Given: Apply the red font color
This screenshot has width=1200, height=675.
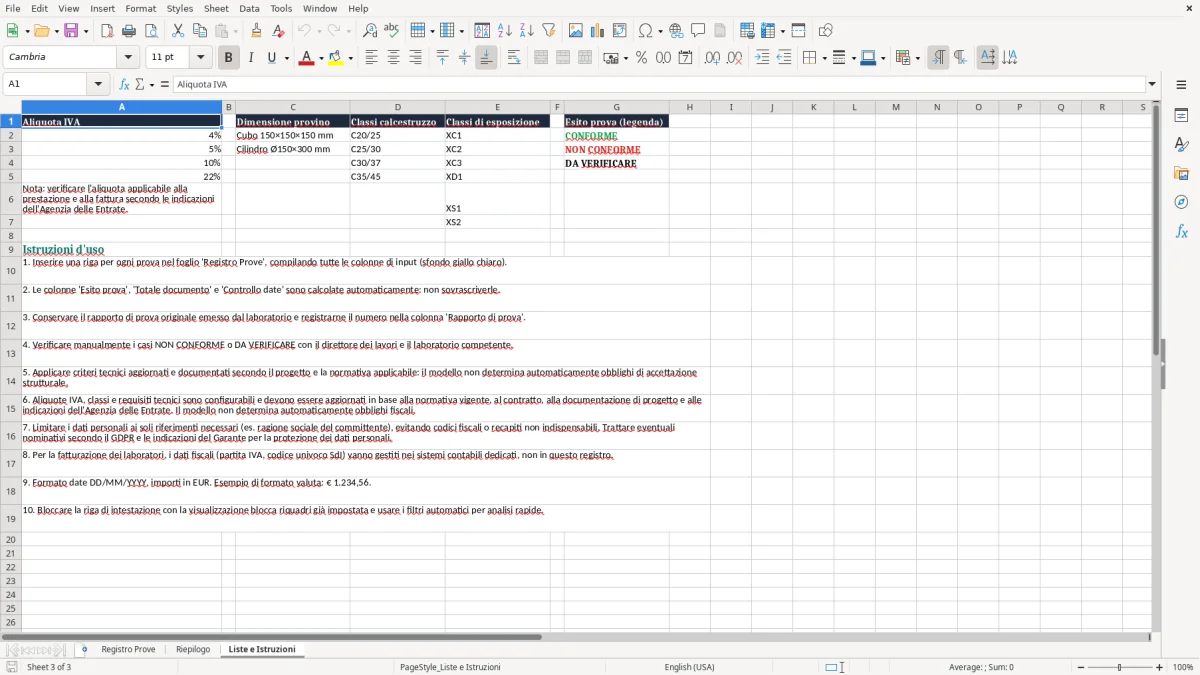Looking at the screenshot, I should pos(305,58).
